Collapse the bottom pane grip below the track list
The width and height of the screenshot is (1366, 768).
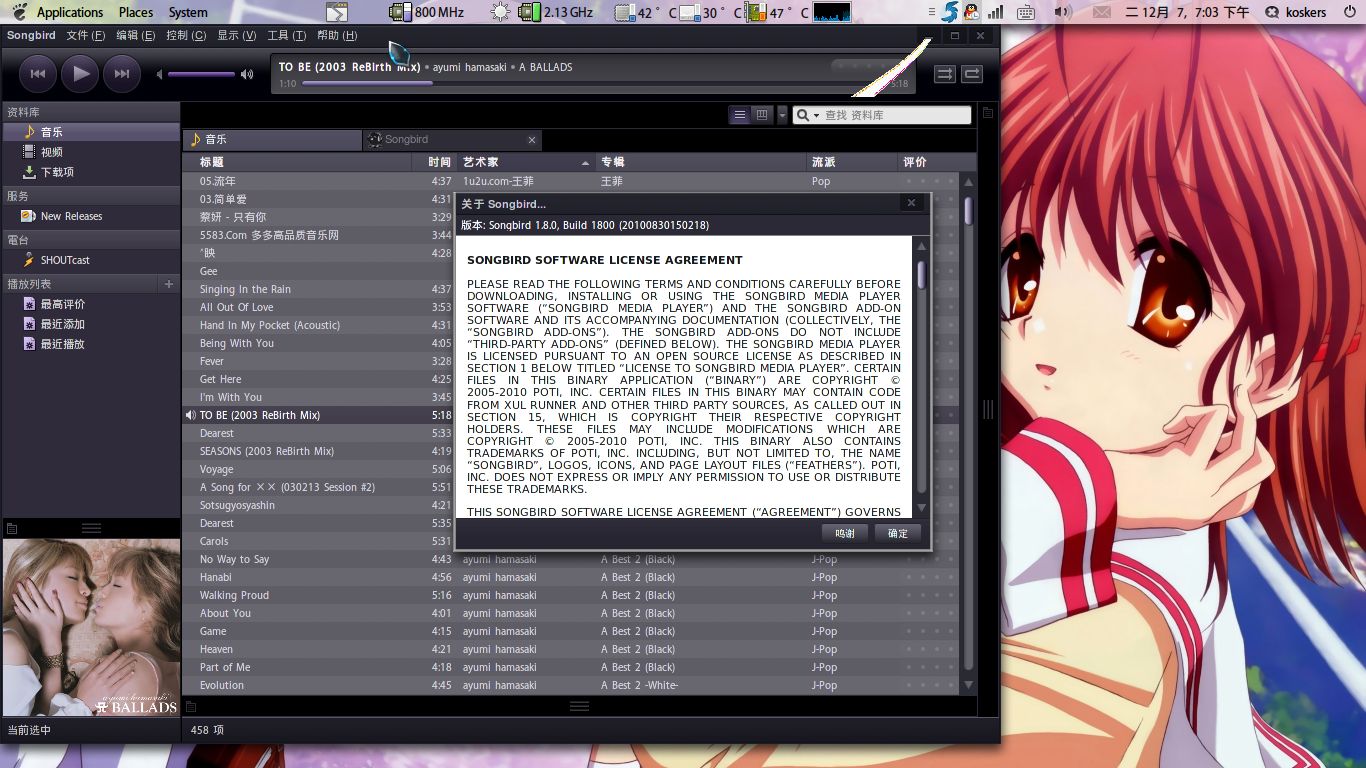579,706
